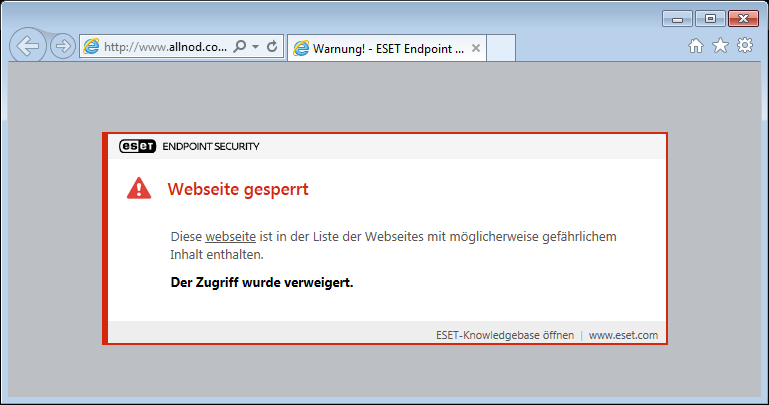This screenshot has width=769, height=405.
Task: Select the Warnung! - ESET Endpoint tab
Action: click(387, 48)
